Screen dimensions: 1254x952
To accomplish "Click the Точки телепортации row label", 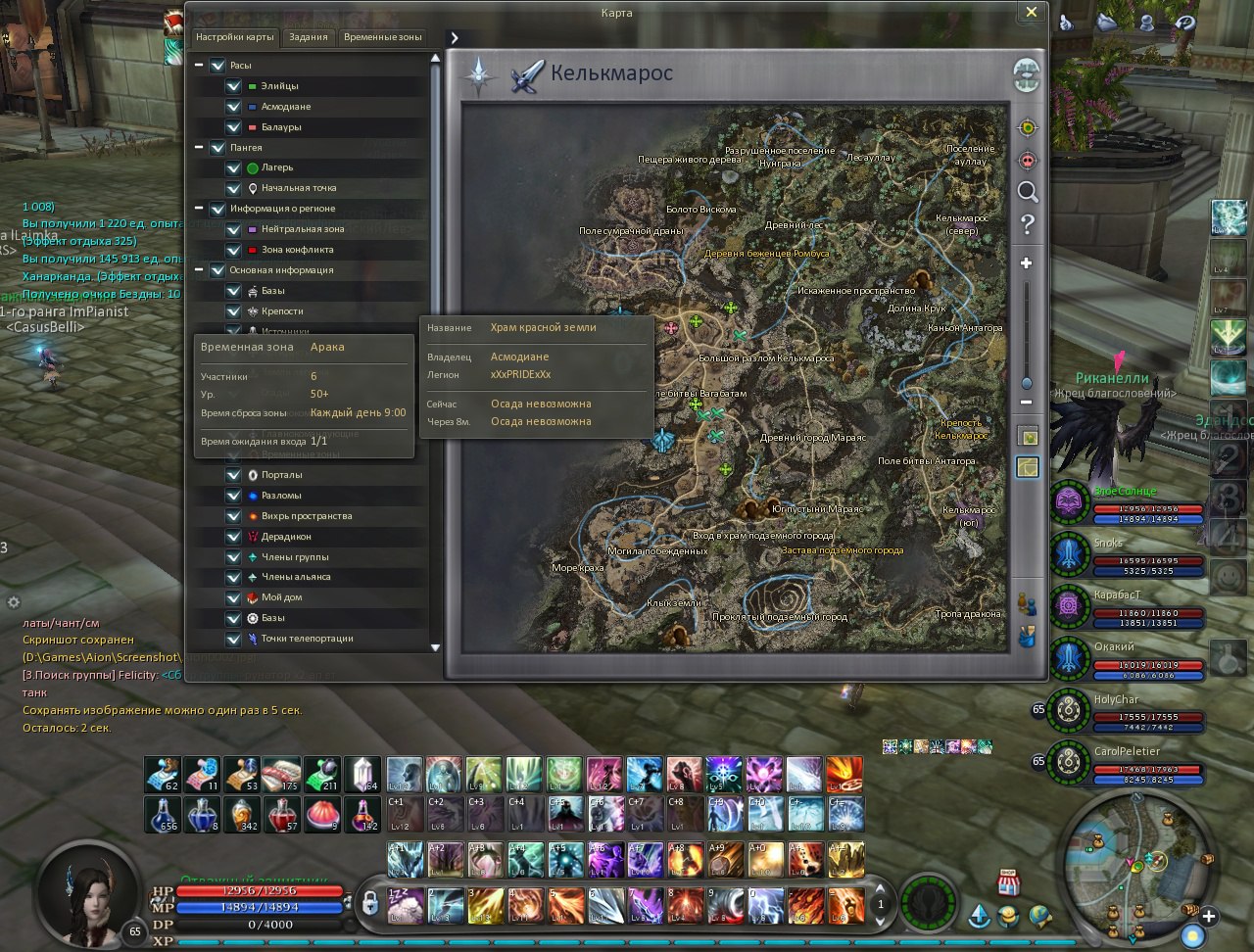I will 307,639.
